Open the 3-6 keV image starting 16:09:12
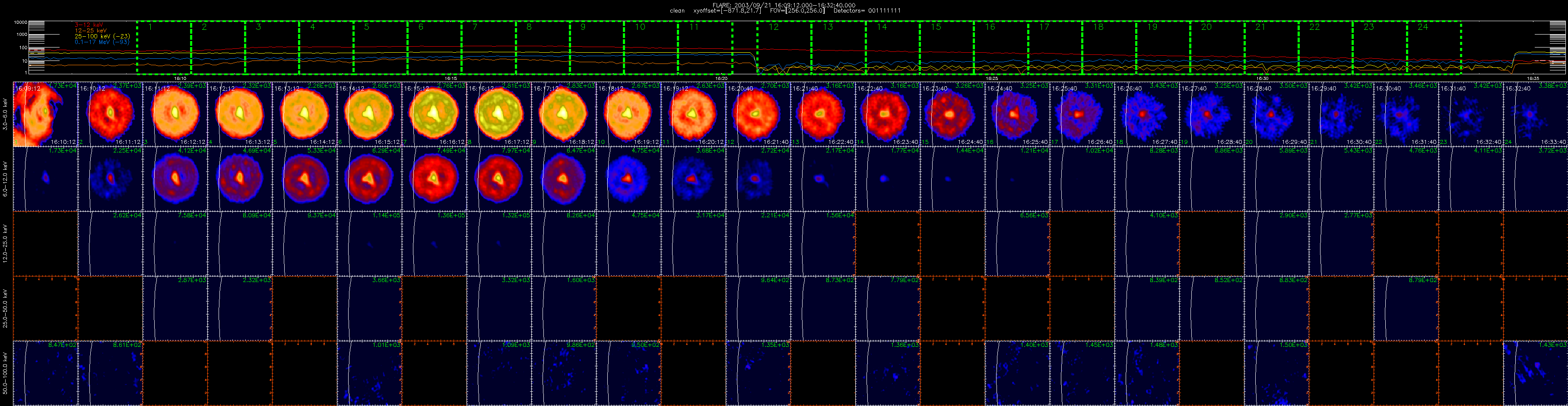1568x406 pixels. (46, 114)
